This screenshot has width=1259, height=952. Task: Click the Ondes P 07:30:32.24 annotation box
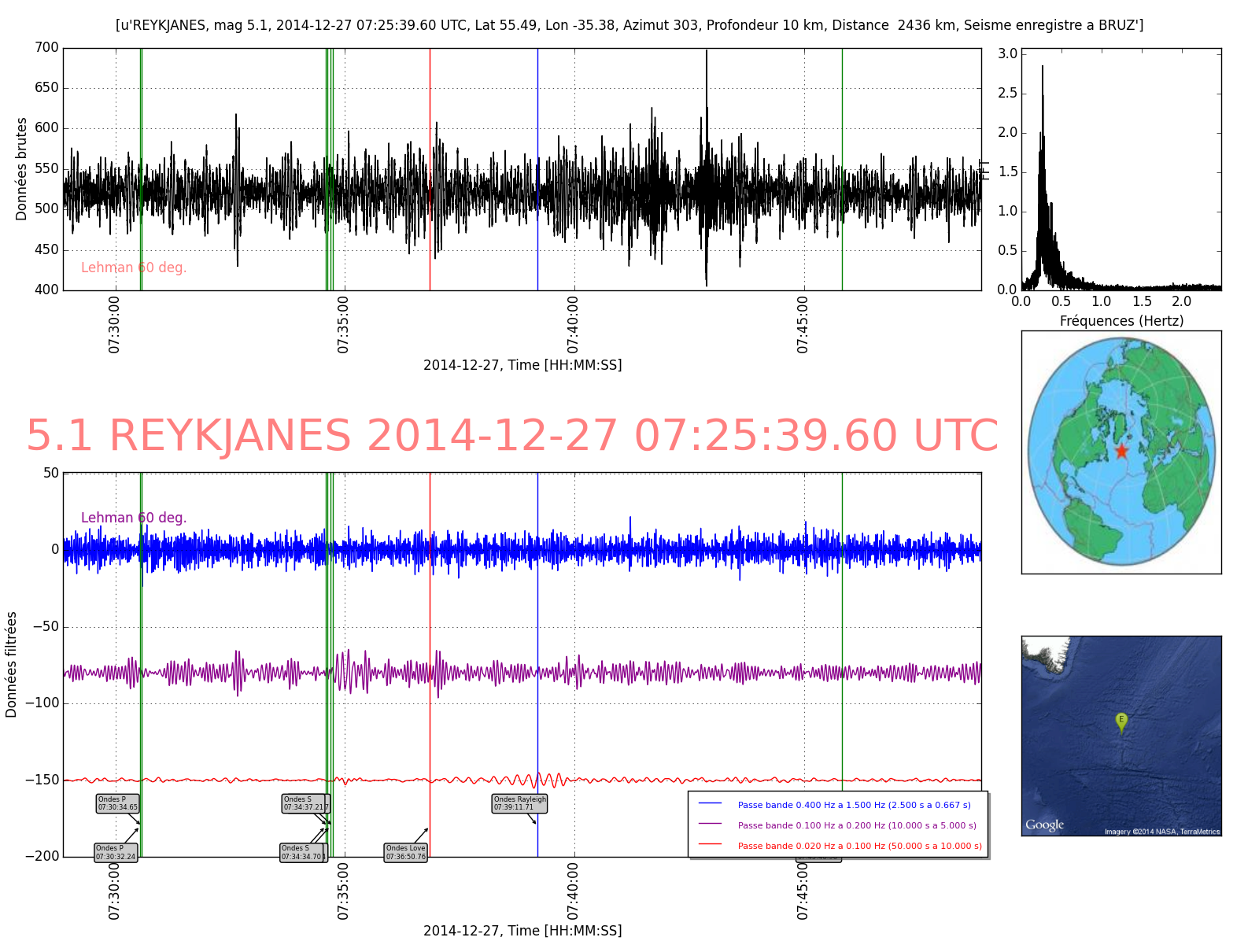pyautogui.click(x=116, y=853)
